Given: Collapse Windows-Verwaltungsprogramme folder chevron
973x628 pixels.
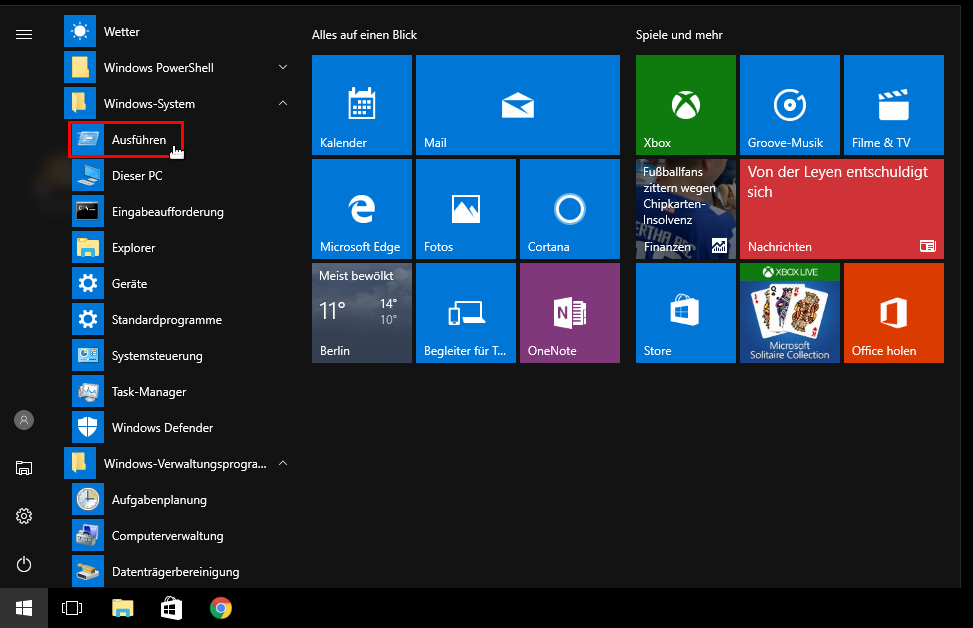Looking at the screenshot, I should point(283,463).
